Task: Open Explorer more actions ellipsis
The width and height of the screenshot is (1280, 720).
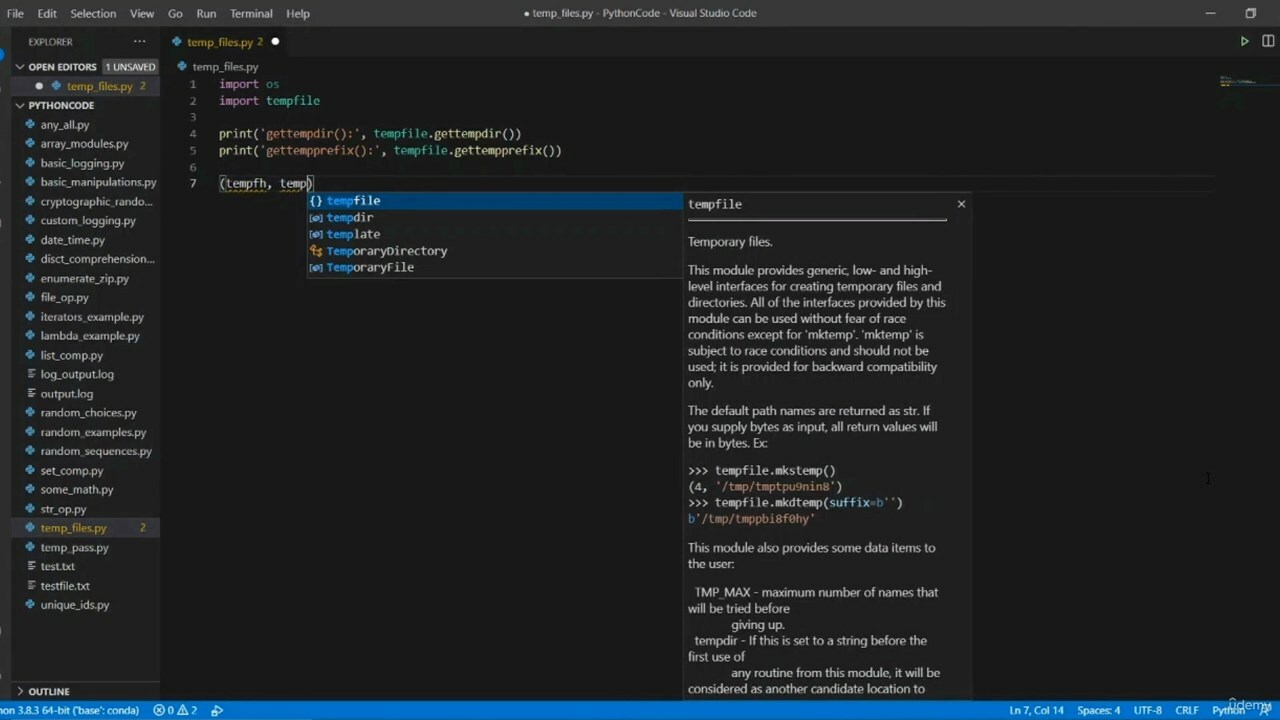Action: (139, 42)
